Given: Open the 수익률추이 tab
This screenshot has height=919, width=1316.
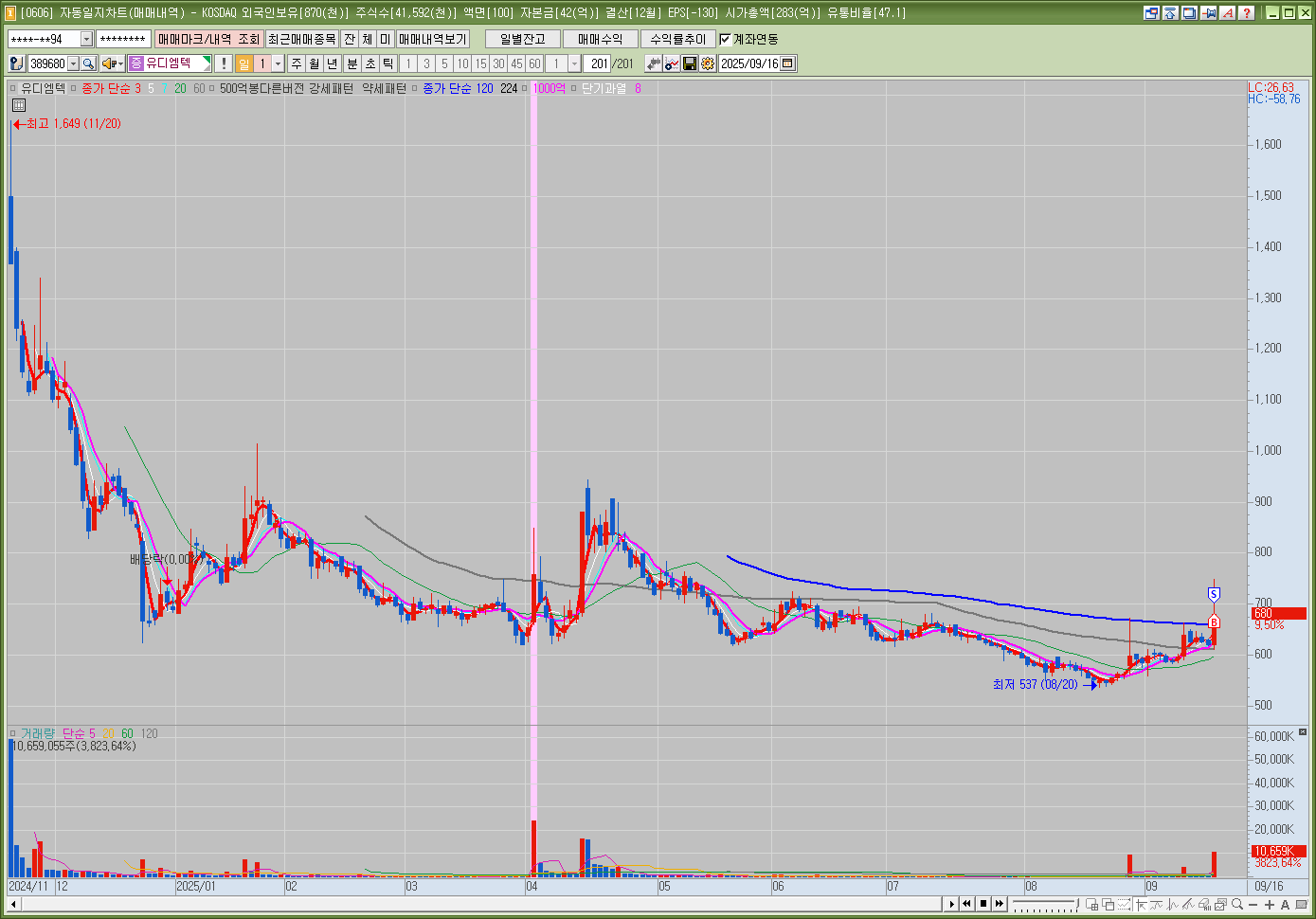Looking at the screenshot, I should coord(678,39).
